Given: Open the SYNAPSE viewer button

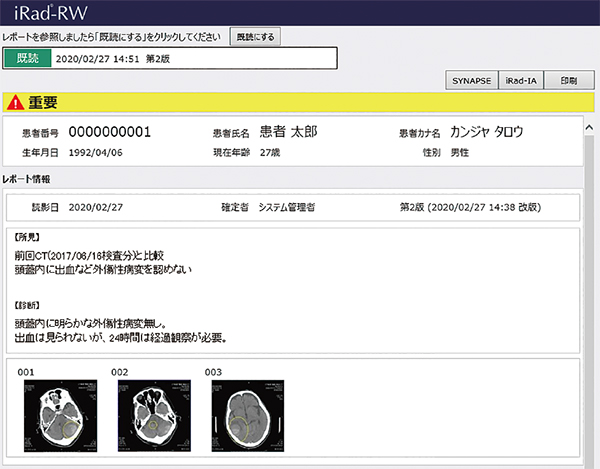Looking at the screenshot, I should [470, 81].
